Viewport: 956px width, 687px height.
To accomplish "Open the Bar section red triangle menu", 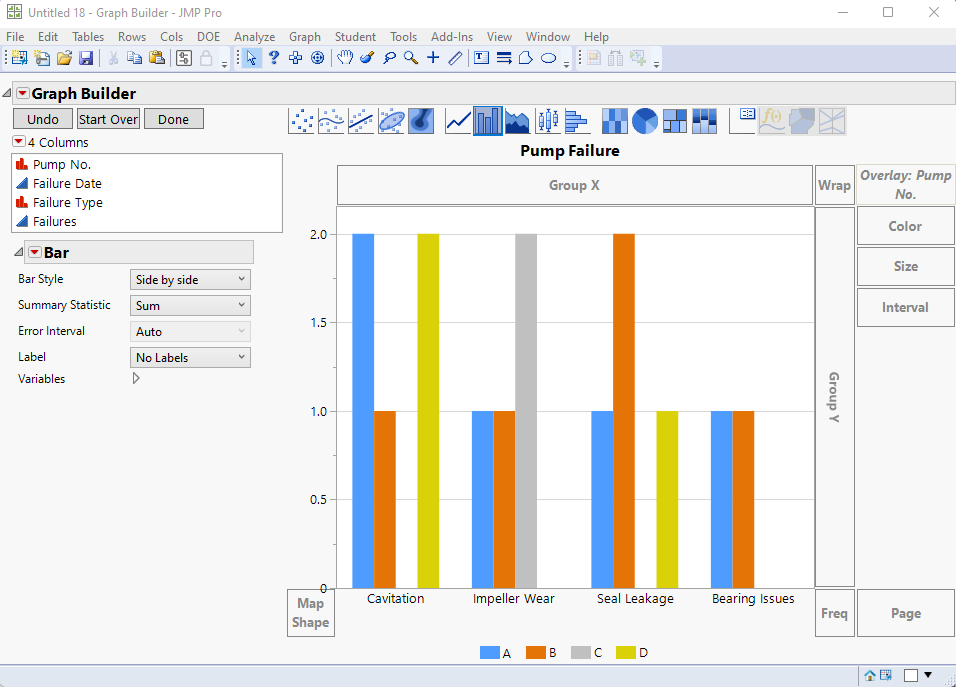I will pyautogui.click(x=35, y=252).
